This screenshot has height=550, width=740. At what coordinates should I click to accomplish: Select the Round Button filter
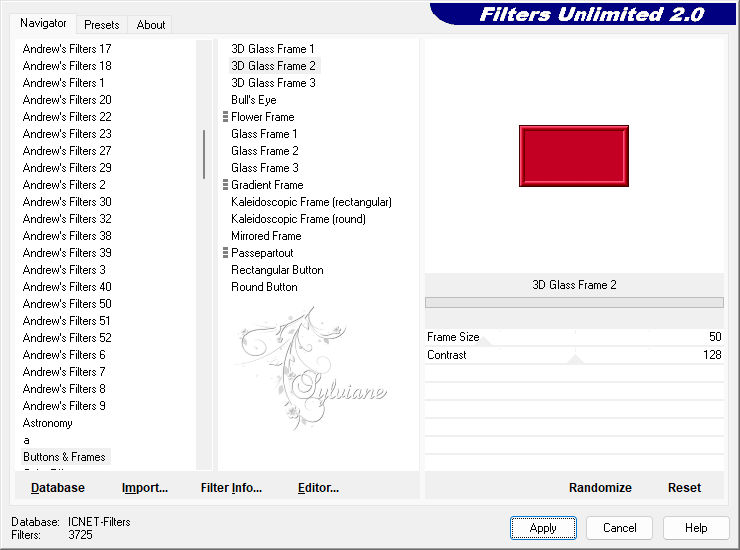pyautogui.click(x=264, y=287)
